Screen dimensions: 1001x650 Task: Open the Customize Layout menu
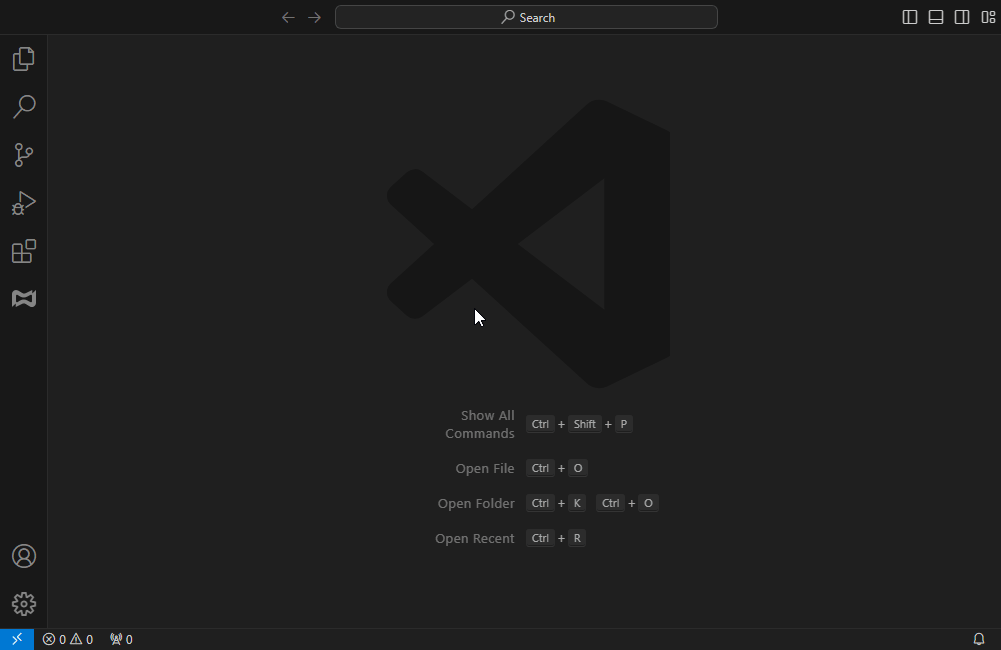988,17
